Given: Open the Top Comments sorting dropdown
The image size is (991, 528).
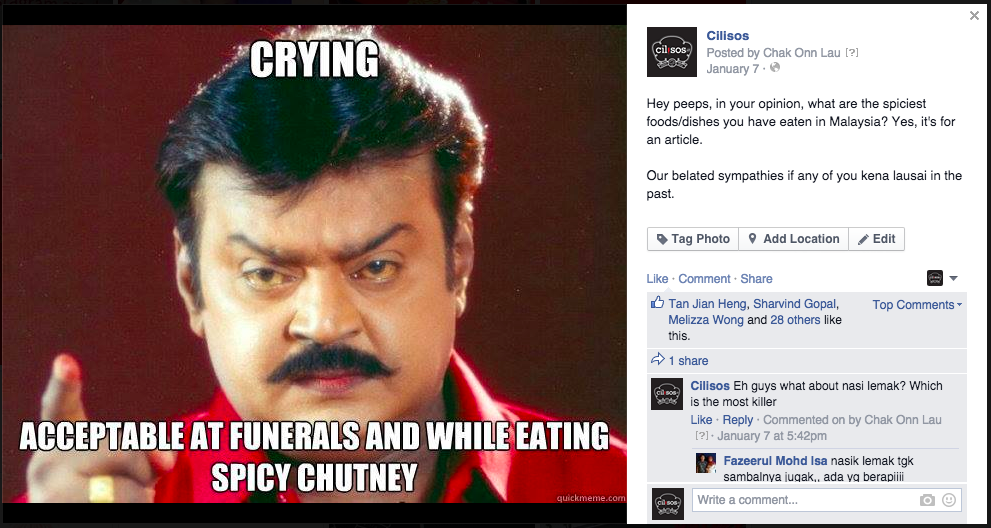Looking at the screenshot, I should 917,305.
